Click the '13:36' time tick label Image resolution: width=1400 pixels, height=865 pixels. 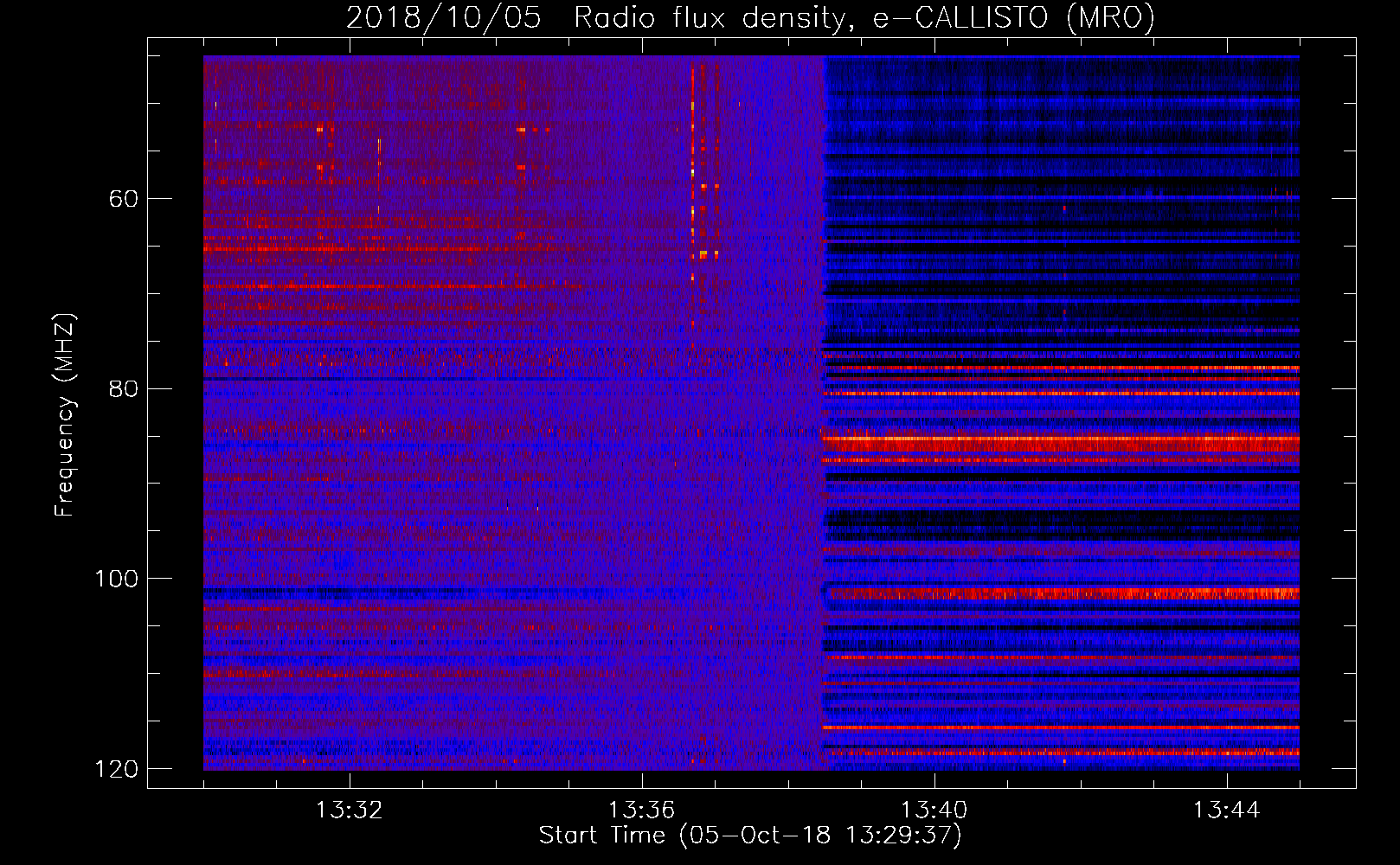point(641,811)
